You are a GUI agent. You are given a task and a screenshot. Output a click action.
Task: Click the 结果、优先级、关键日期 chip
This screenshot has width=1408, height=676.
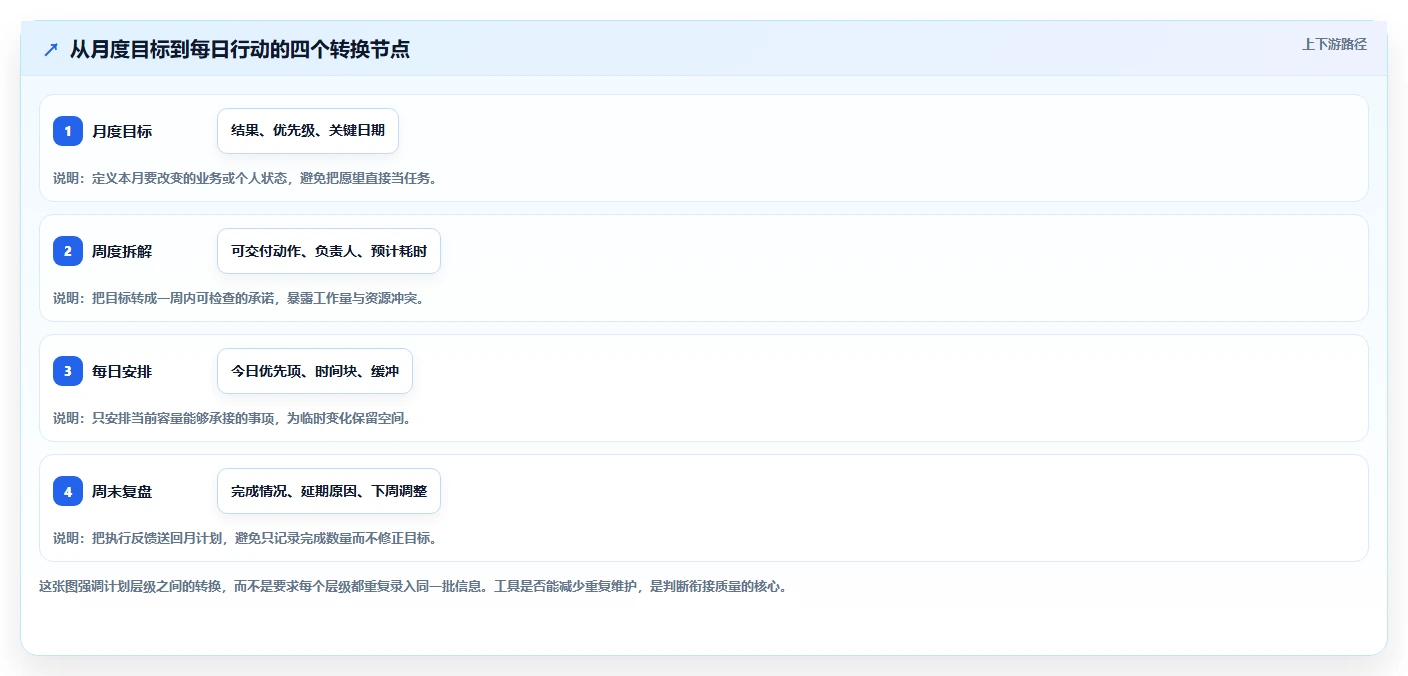click(x=308, y=131)
